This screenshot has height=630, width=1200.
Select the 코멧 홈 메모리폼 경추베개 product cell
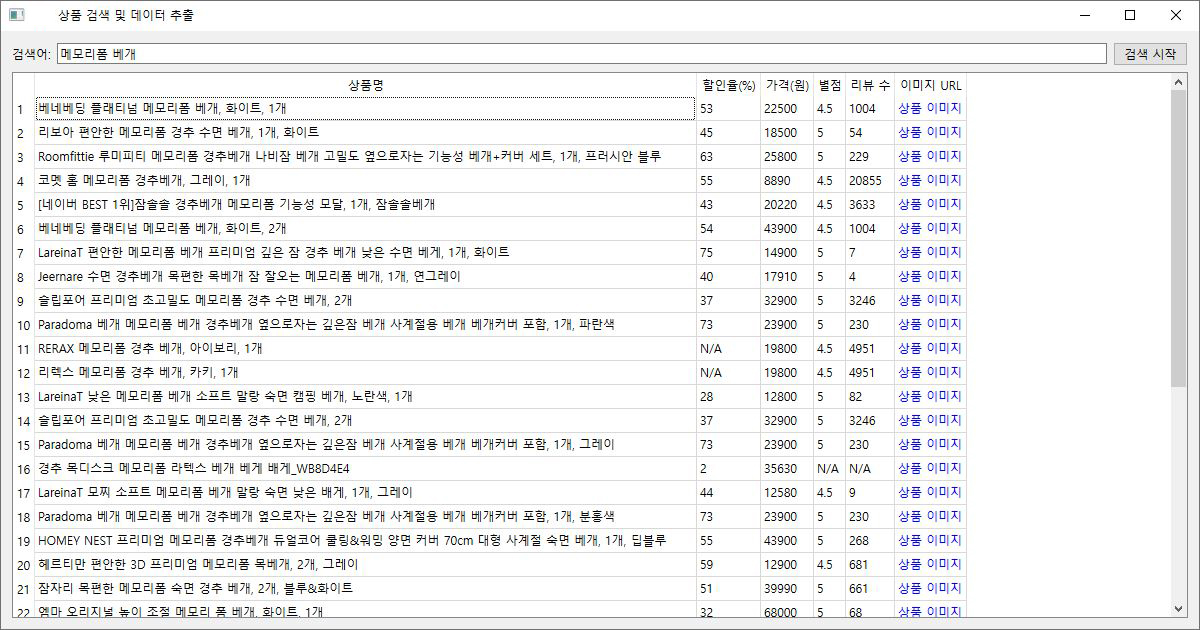click(365, 180)
